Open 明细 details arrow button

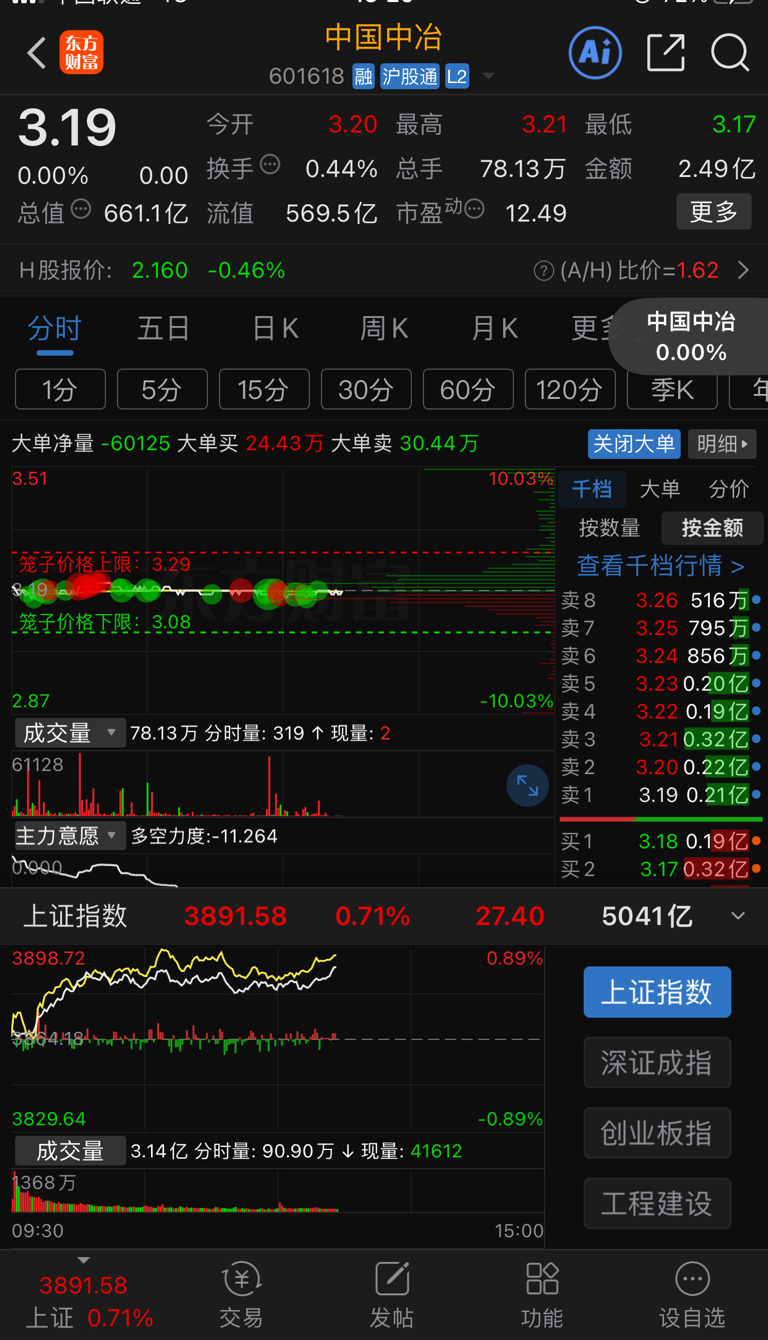tap(722, 443)
